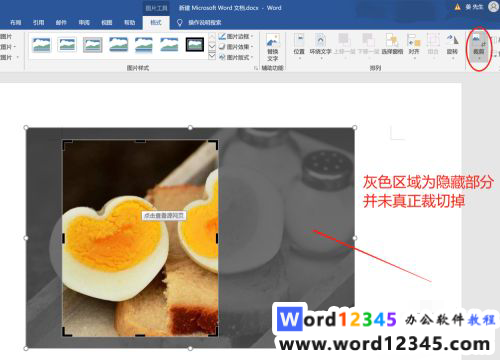Switch to the Mailings (邮件) ribbon tab
The width and height of the screenshot is (500, 360).
coord(61,22)
